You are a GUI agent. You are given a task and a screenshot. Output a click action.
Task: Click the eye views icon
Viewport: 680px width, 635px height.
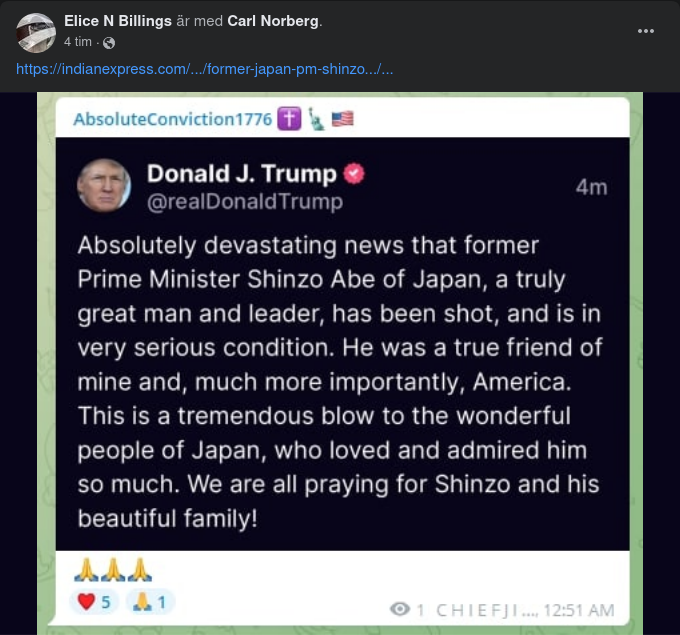click(400, 609)
